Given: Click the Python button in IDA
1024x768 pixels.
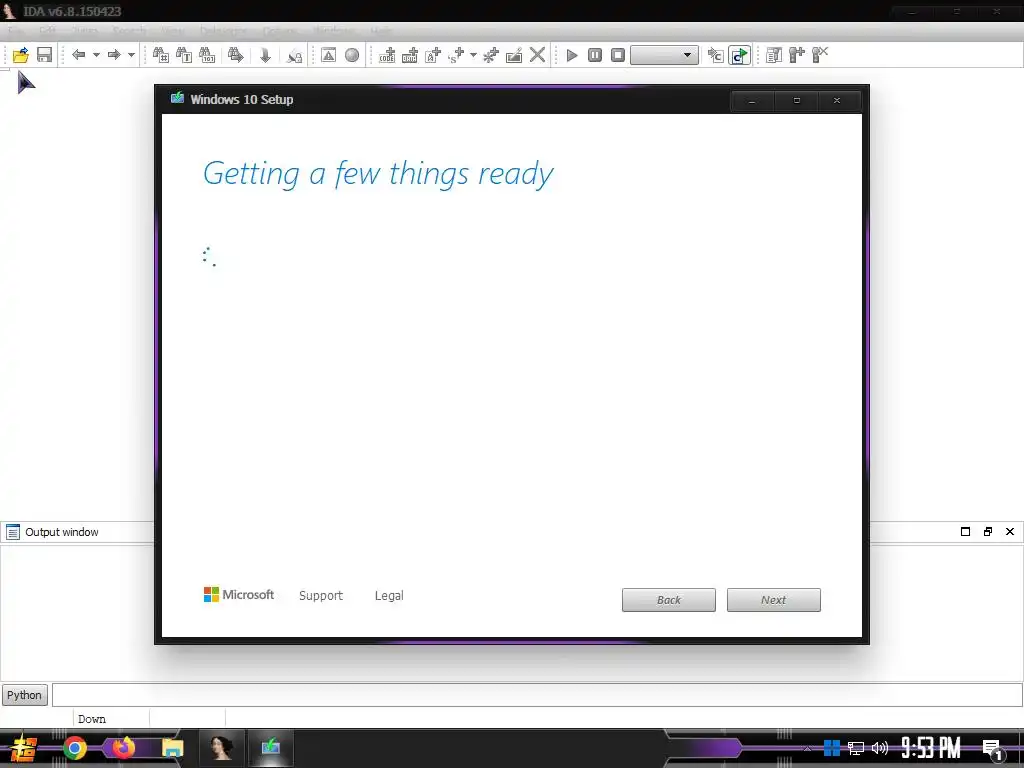Looking at the screenshot, I should pos(24,695).
